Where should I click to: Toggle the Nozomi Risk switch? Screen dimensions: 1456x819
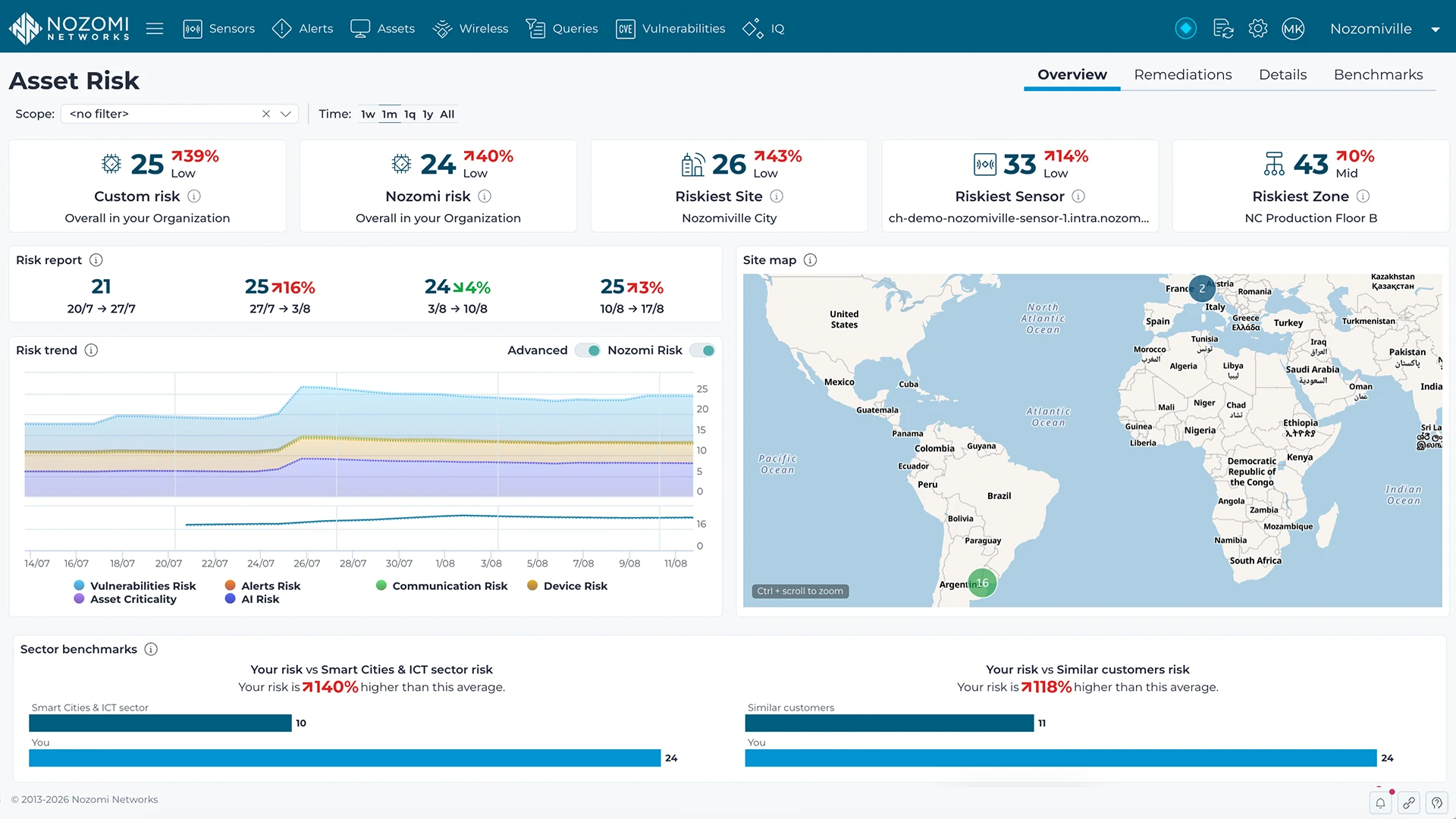point(702,350)
